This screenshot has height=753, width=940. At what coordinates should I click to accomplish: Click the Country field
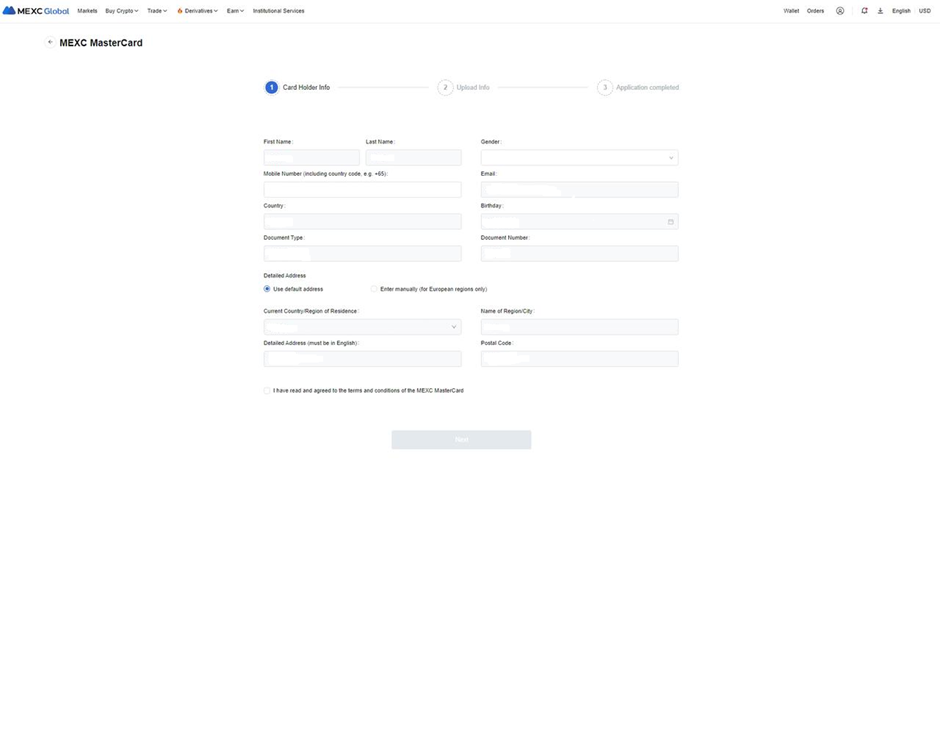point(362,221)
